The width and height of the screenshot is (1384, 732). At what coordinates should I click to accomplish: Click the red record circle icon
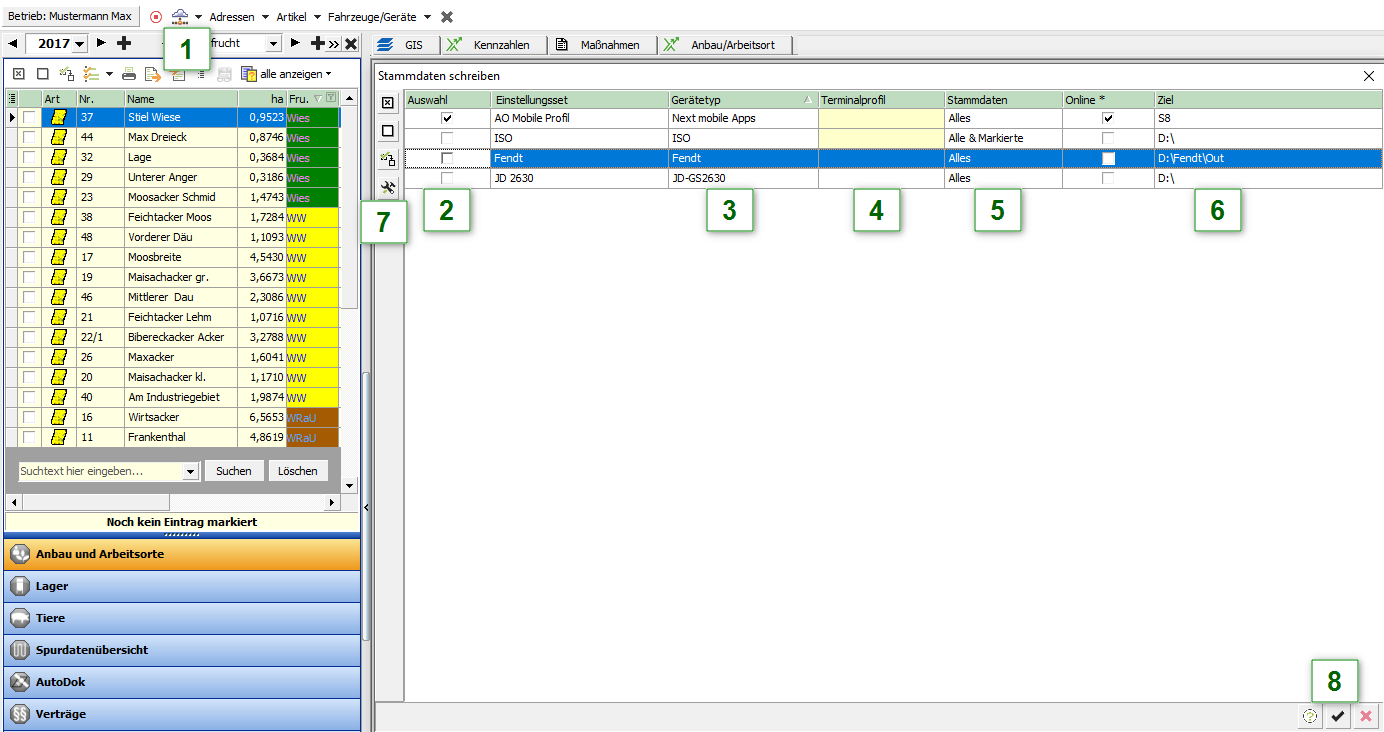pyautogui.click(x=156, y=17)
